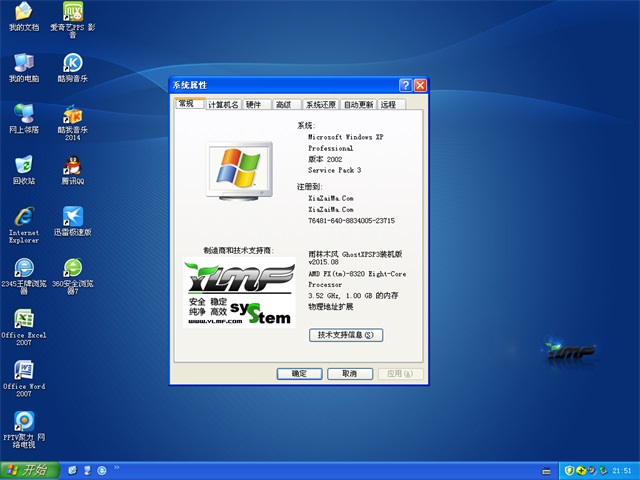This screenshot has height=480, width=640.
Task: Switch to the 硬件 tab
Action: (x=254, y=104)
